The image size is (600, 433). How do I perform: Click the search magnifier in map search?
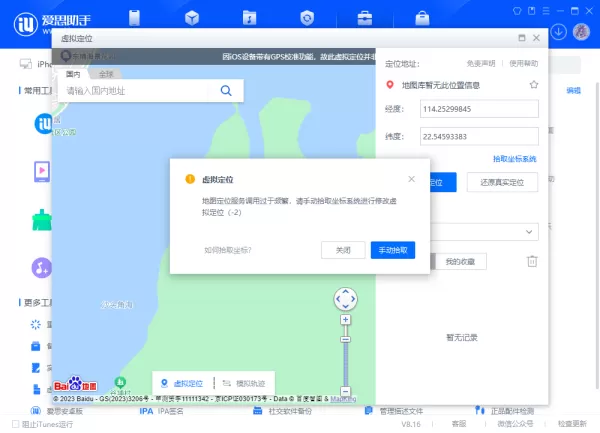point(226,91)
